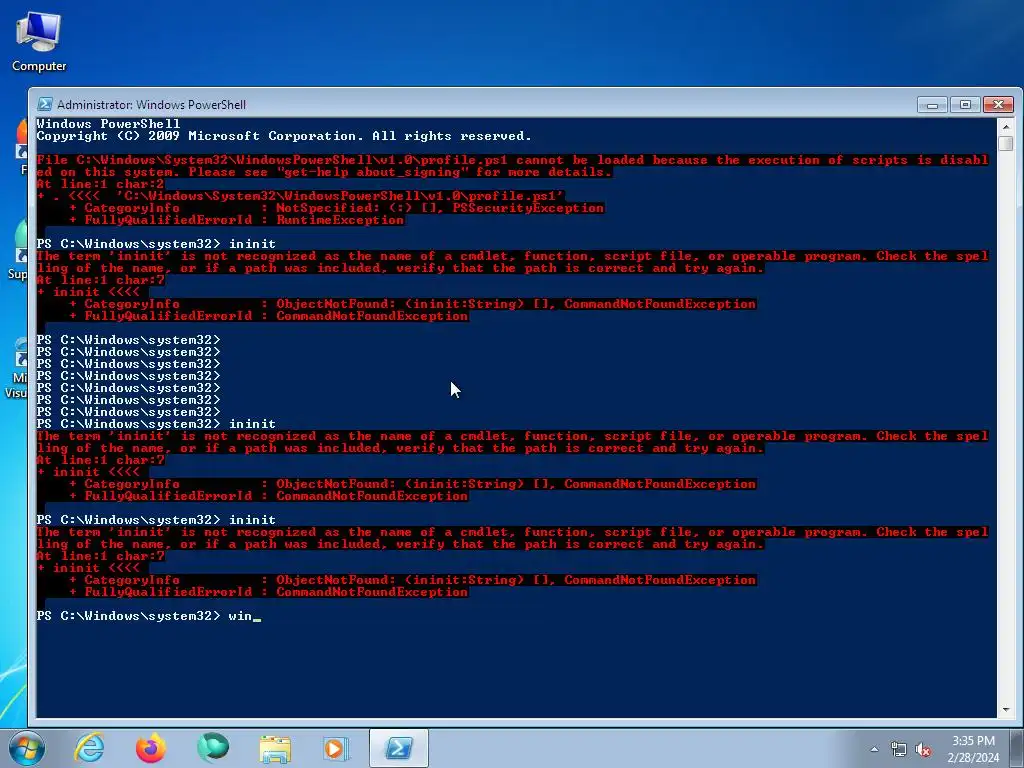This screenshot has height=768, width=1024.
Task: Click the muted volume tray icon
Action: point(923,750)
